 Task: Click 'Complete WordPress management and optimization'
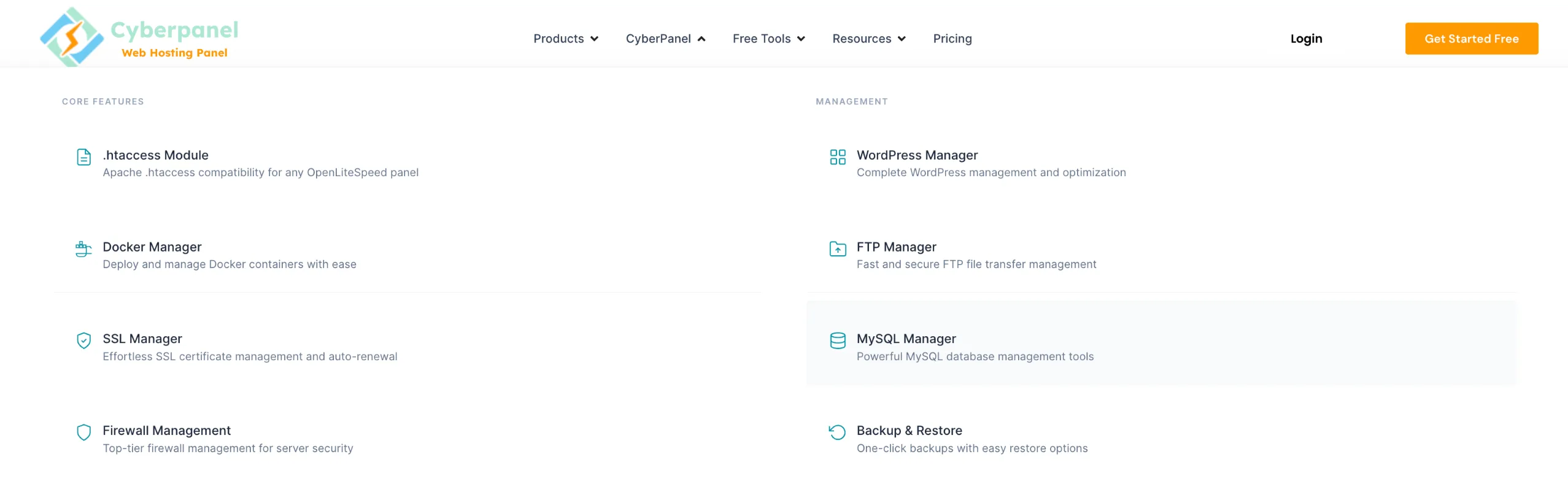pos(991,172)
